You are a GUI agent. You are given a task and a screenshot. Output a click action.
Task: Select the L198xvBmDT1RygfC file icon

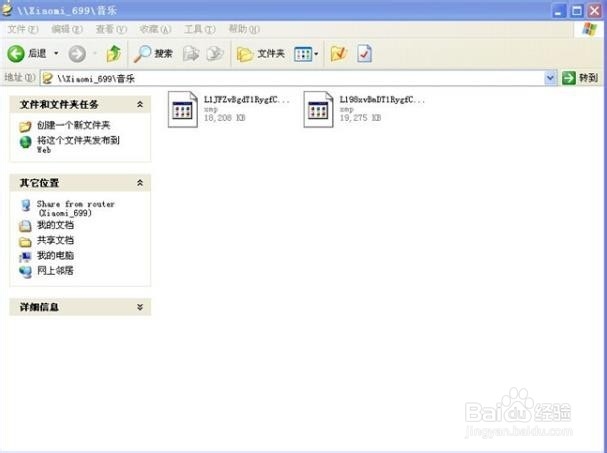[318, 110]
